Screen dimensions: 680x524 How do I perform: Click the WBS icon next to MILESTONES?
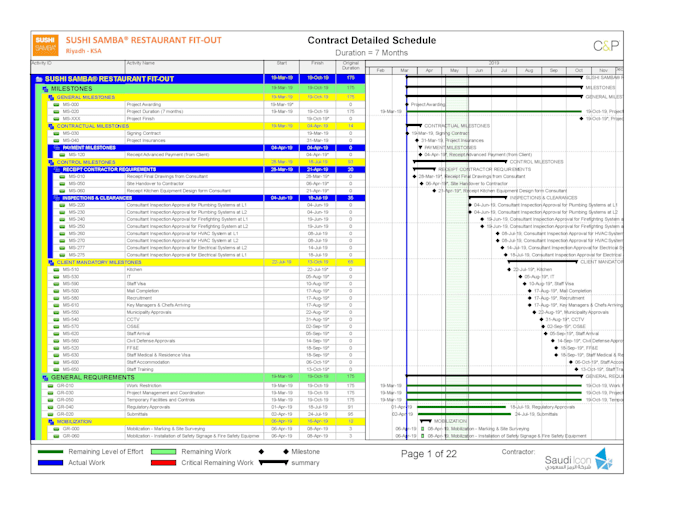[x=45, y=89]
